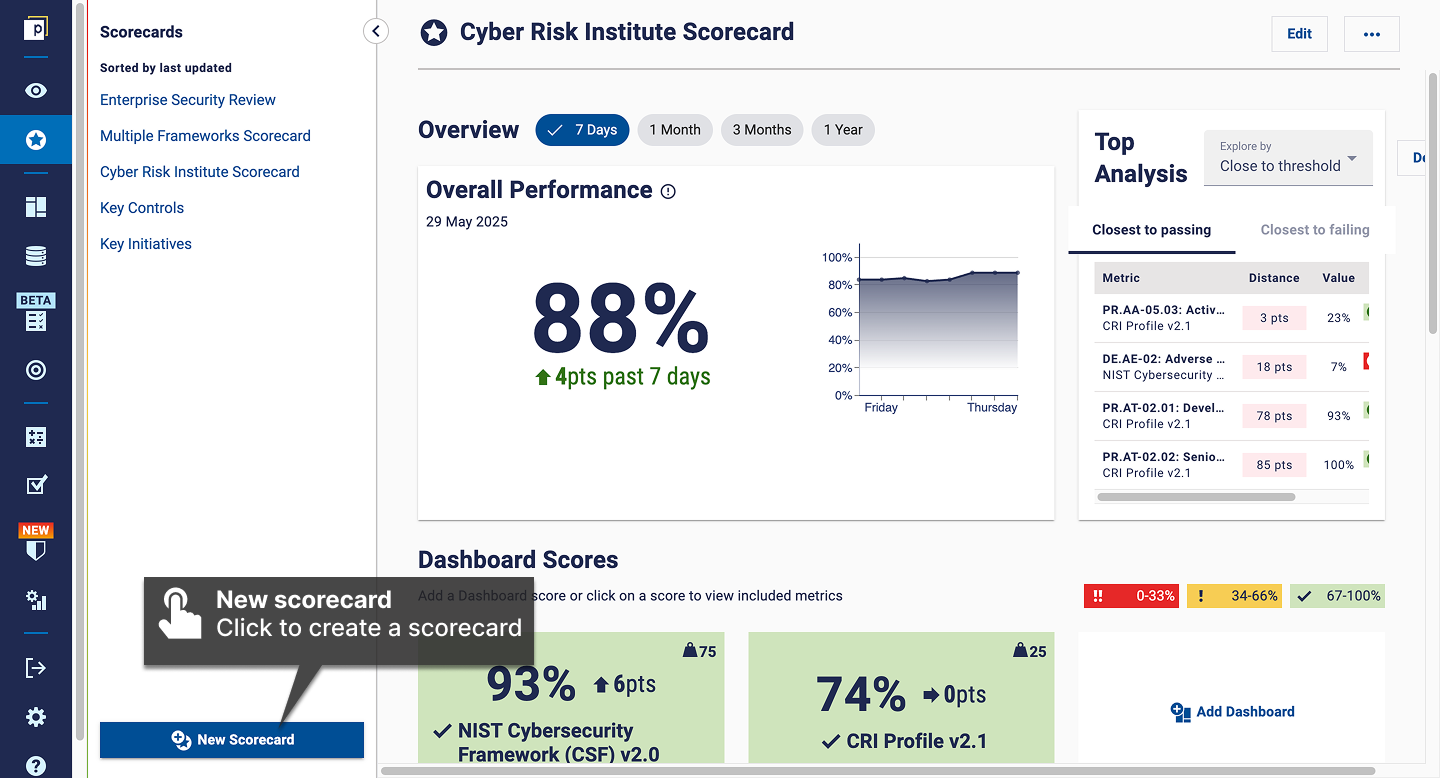
Task: Click the 88% overall score
Action: click(x=621, y=319)
